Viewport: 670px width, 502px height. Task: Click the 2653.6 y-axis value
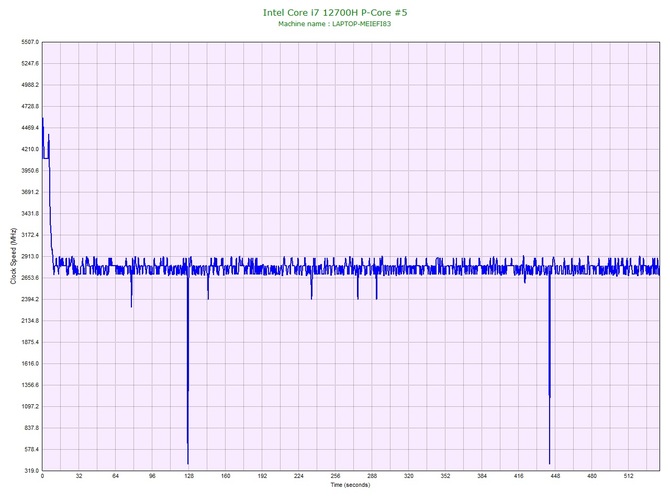tap(30, 278)
